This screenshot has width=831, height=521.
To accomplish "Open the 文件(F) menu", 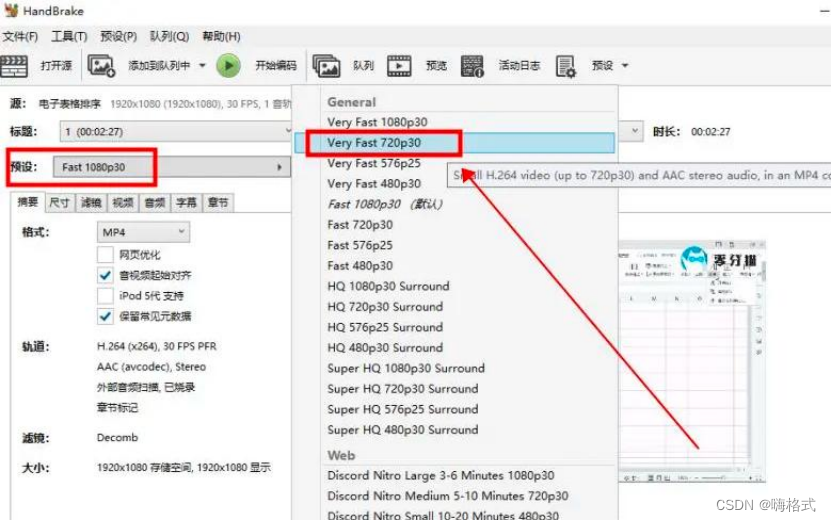I will (x=20, y=37).
